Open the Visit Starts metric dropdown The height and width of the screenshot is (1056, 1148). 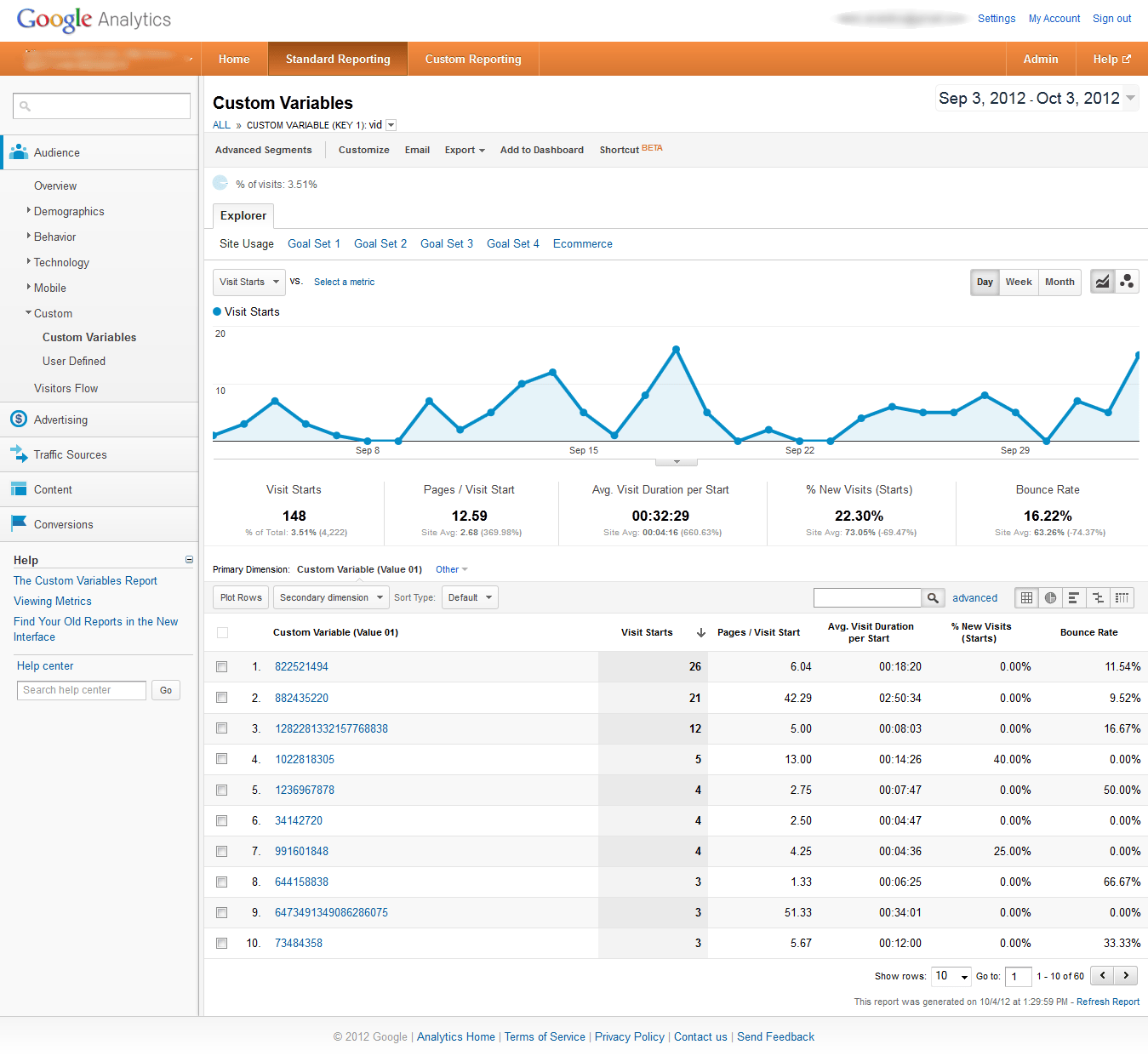click(x=248, y=282)
